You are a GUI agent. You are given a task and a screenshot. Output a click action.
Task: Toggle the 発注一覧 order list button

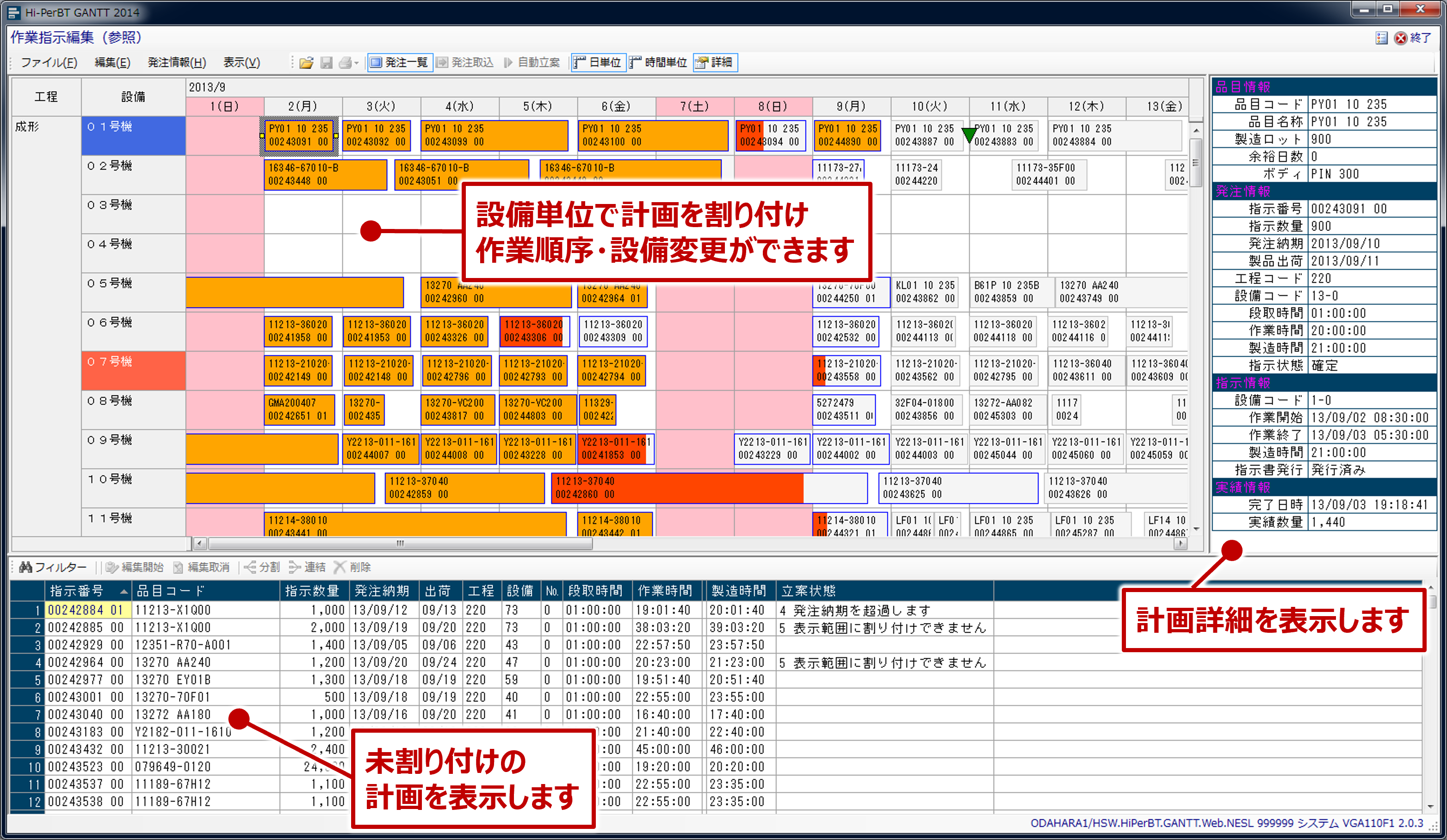[x=399, y=62]
